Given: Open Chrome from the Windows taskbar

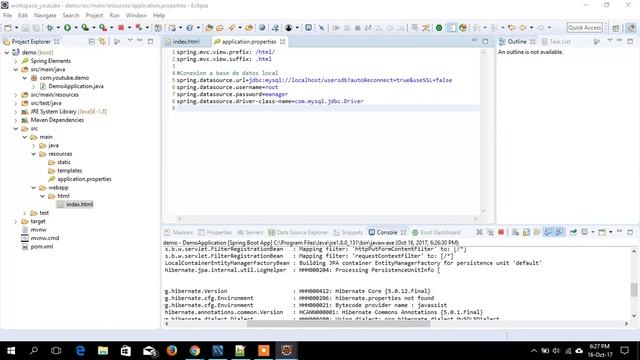Looking at the screenshot, I should pyautogui.click(x=195, y=350).
